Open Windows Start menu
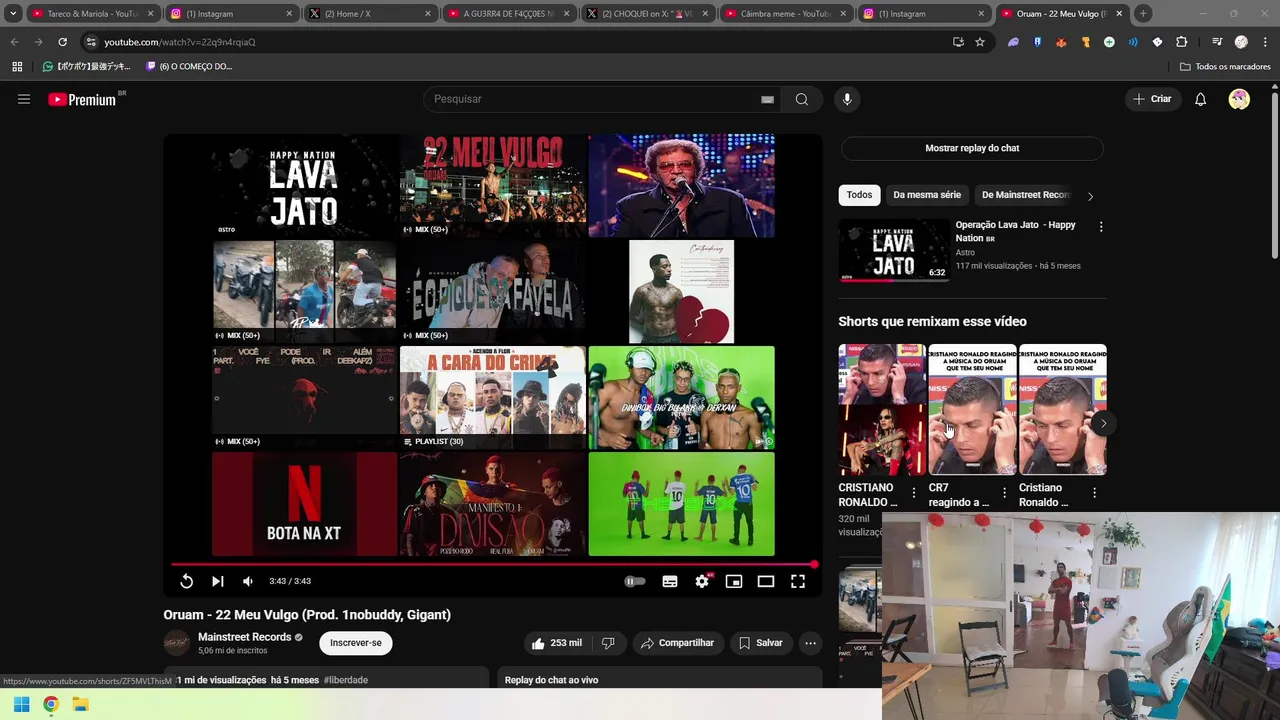Image resolution: width=1280 pixels, height=720 pixels. point(21,704)
